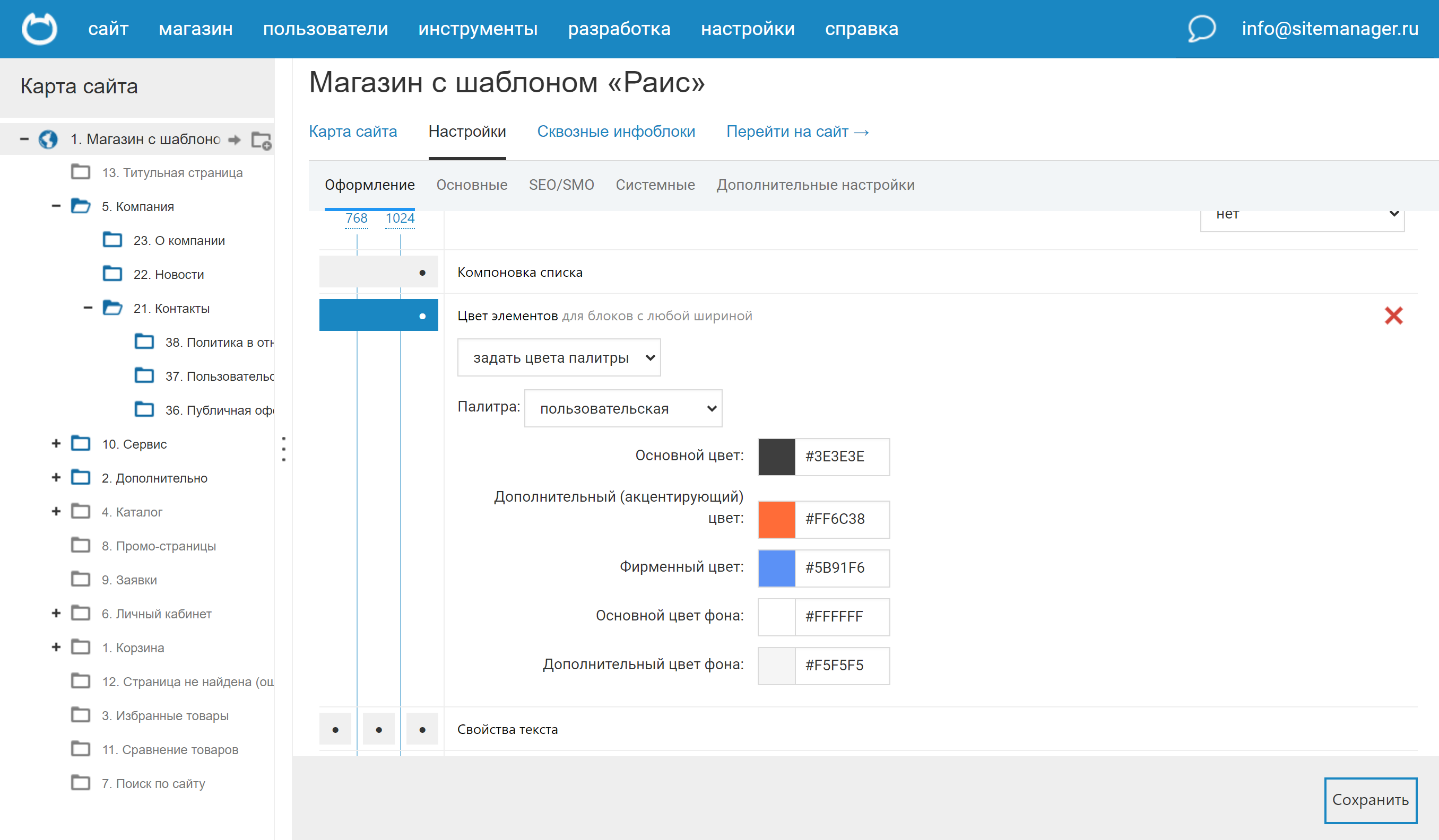Expand the Сервис tree node
Screen dimensions: 1439x840
coord(56,444)
